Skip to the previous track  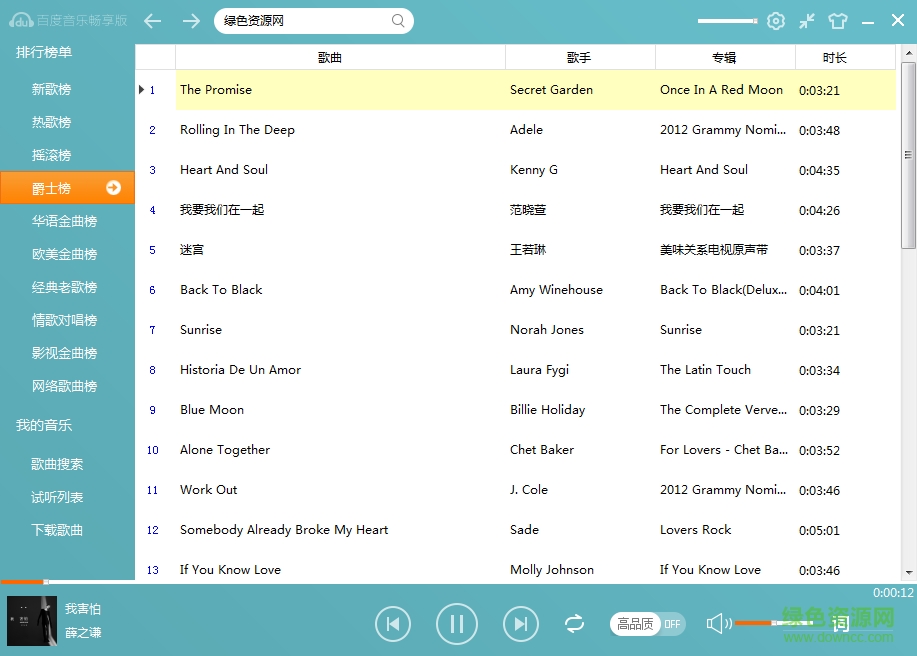[x=393, y=623]
